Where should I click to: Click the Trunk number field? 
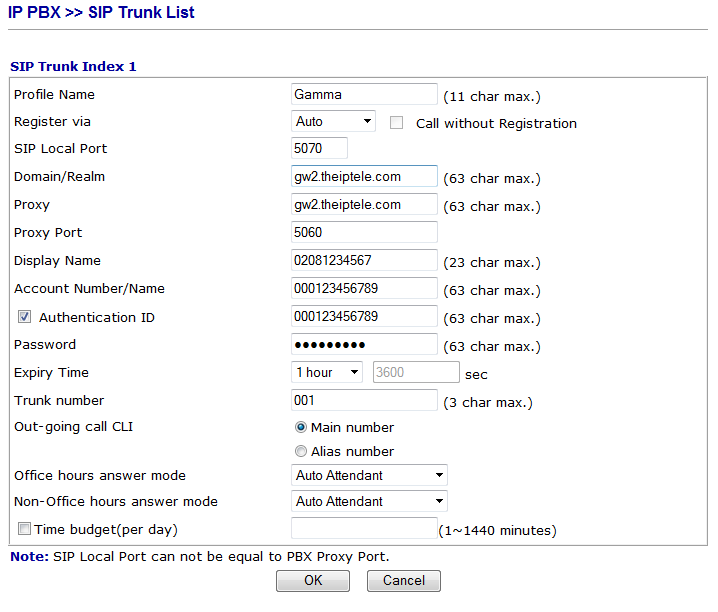click(364, 400)
